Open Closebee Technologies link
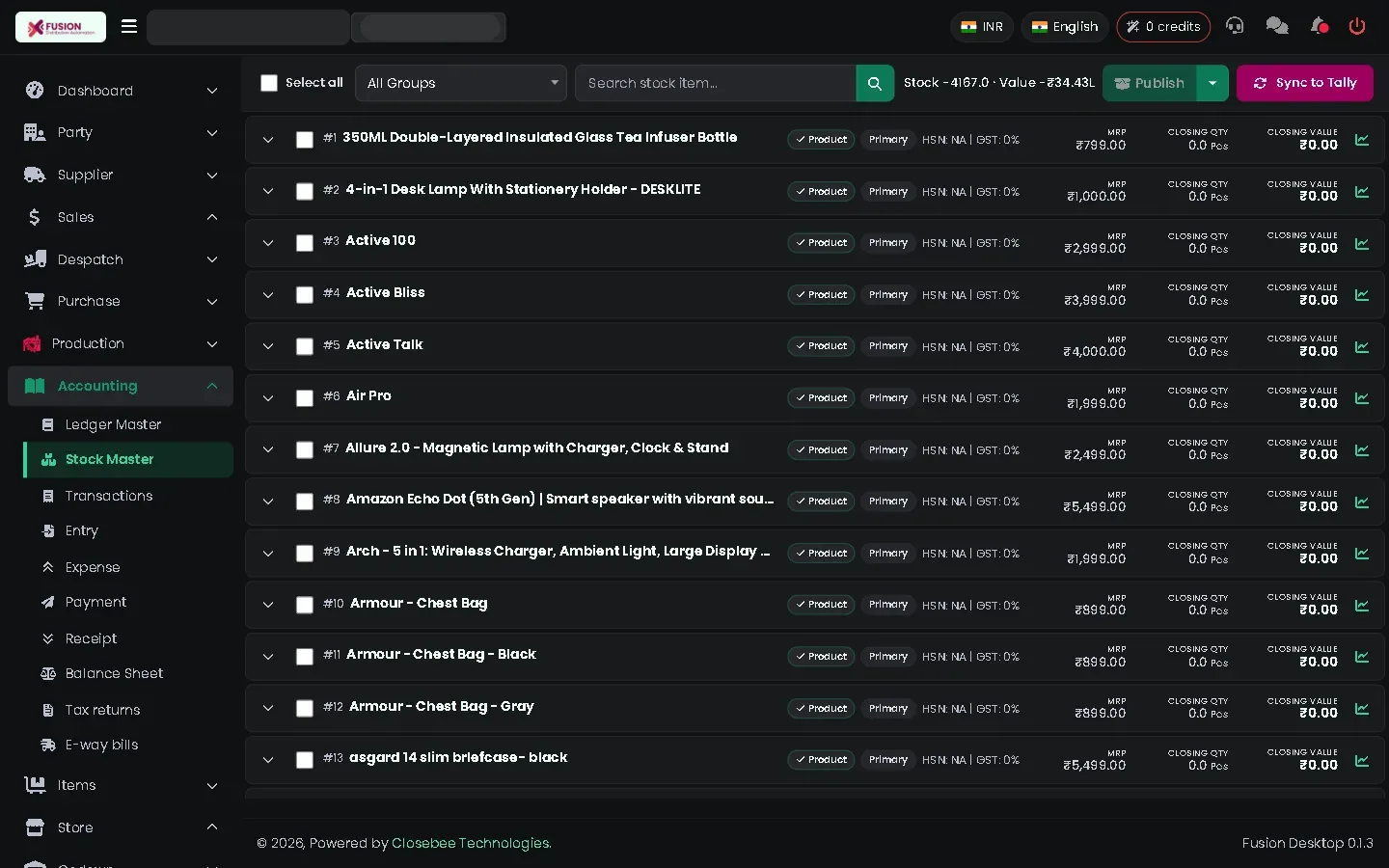Image resolution: width=1389 pixels, height=868 pixels. tap(471, 843)
